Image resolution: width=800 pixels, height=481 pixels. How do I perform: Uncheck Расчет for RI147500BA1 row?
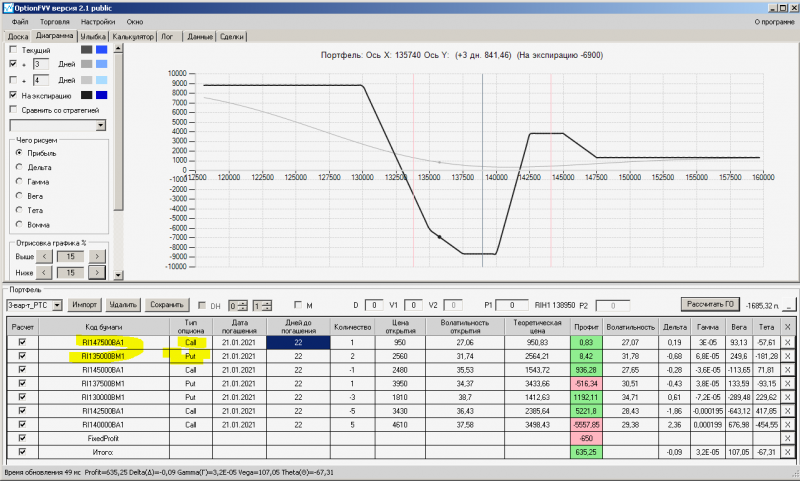(22, 342)
